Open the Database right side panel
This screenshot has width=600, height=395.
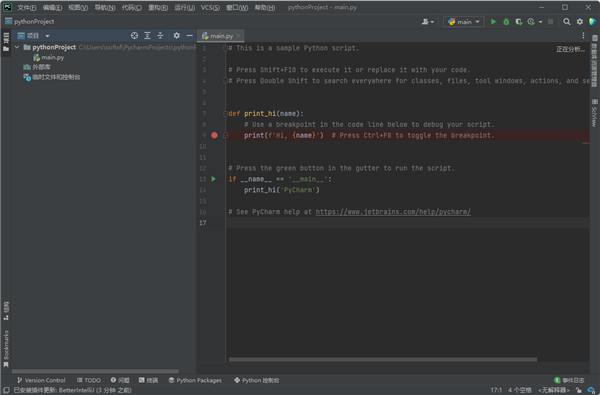(x=594, y=61)
